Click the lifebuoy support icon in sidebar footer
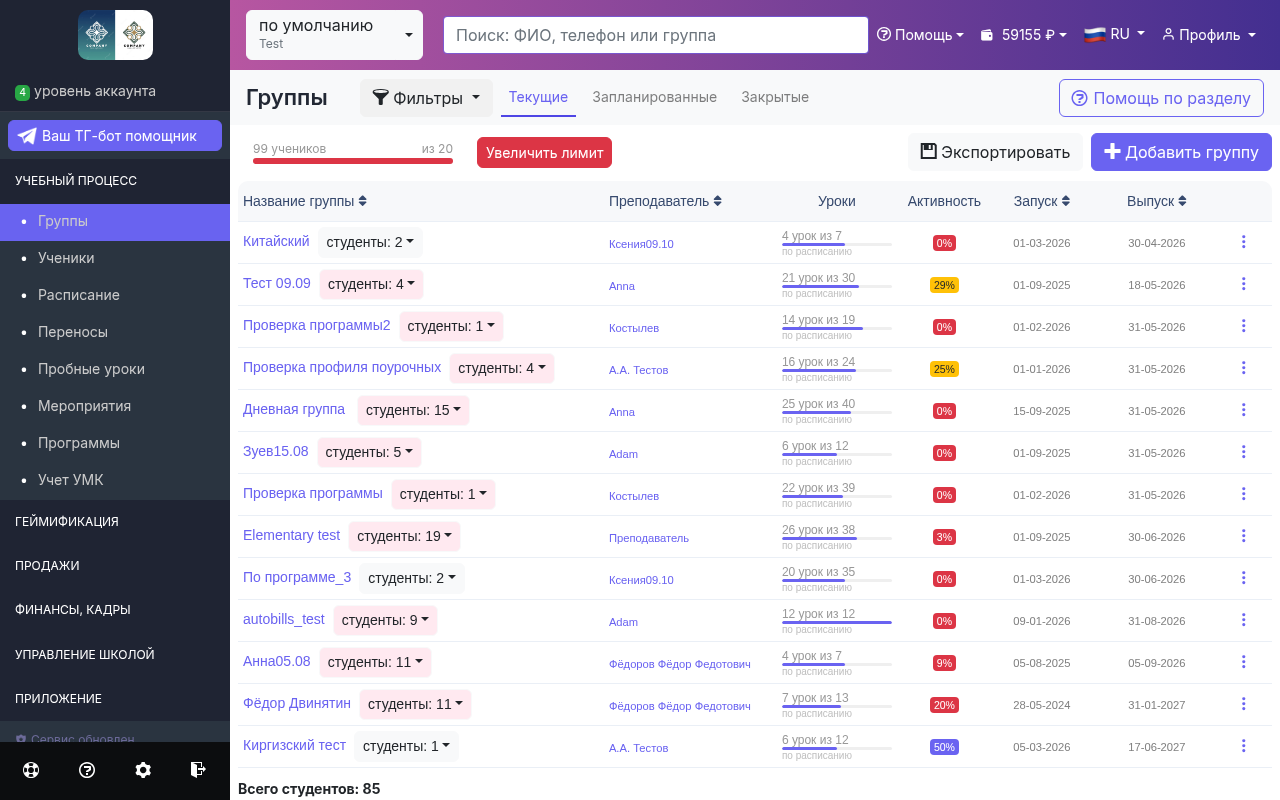The height and width of the screenshot is (800, 1280). [x=31, y=770]
